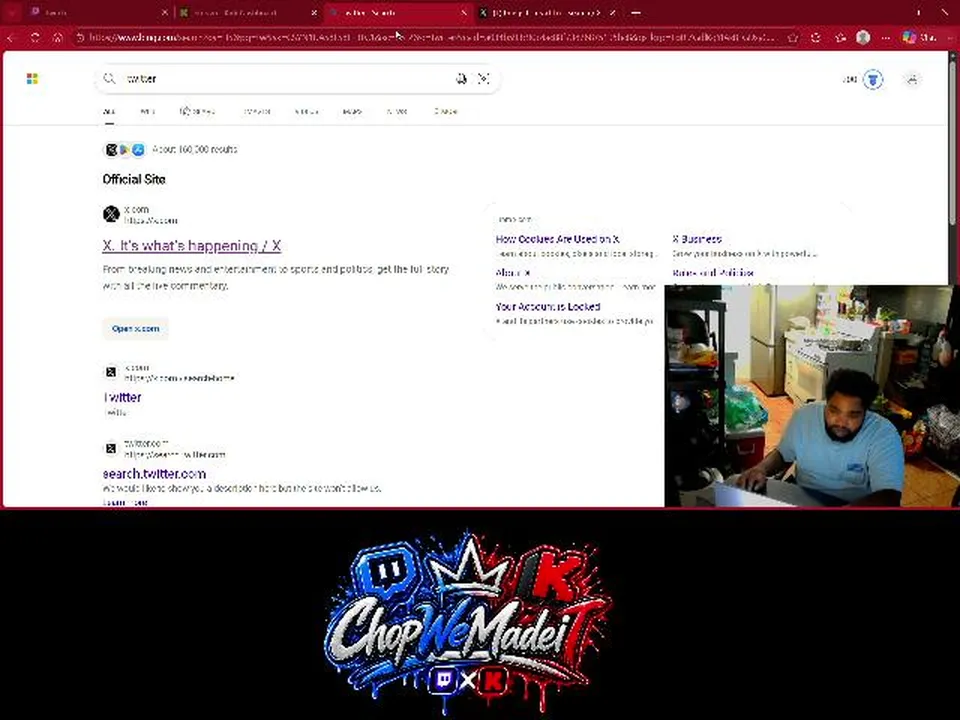
Task: Open the browser settings and more menu
Action: click(886, 38)
